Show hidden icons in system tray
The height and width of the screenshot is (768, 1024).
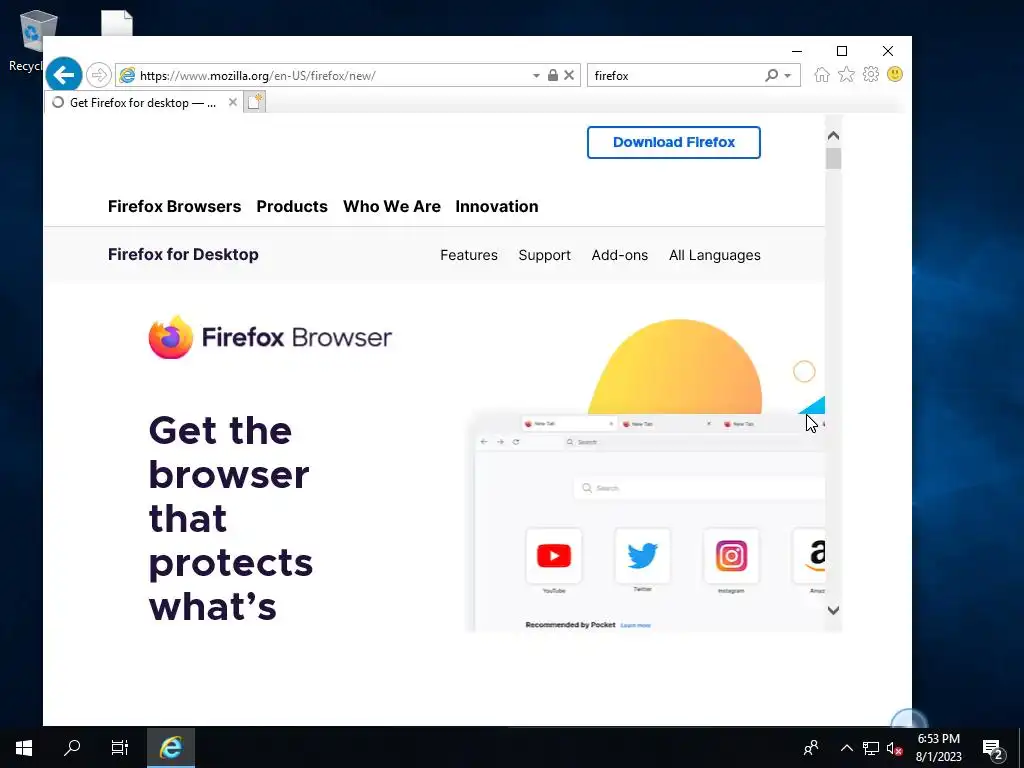[x=846, y=748]
